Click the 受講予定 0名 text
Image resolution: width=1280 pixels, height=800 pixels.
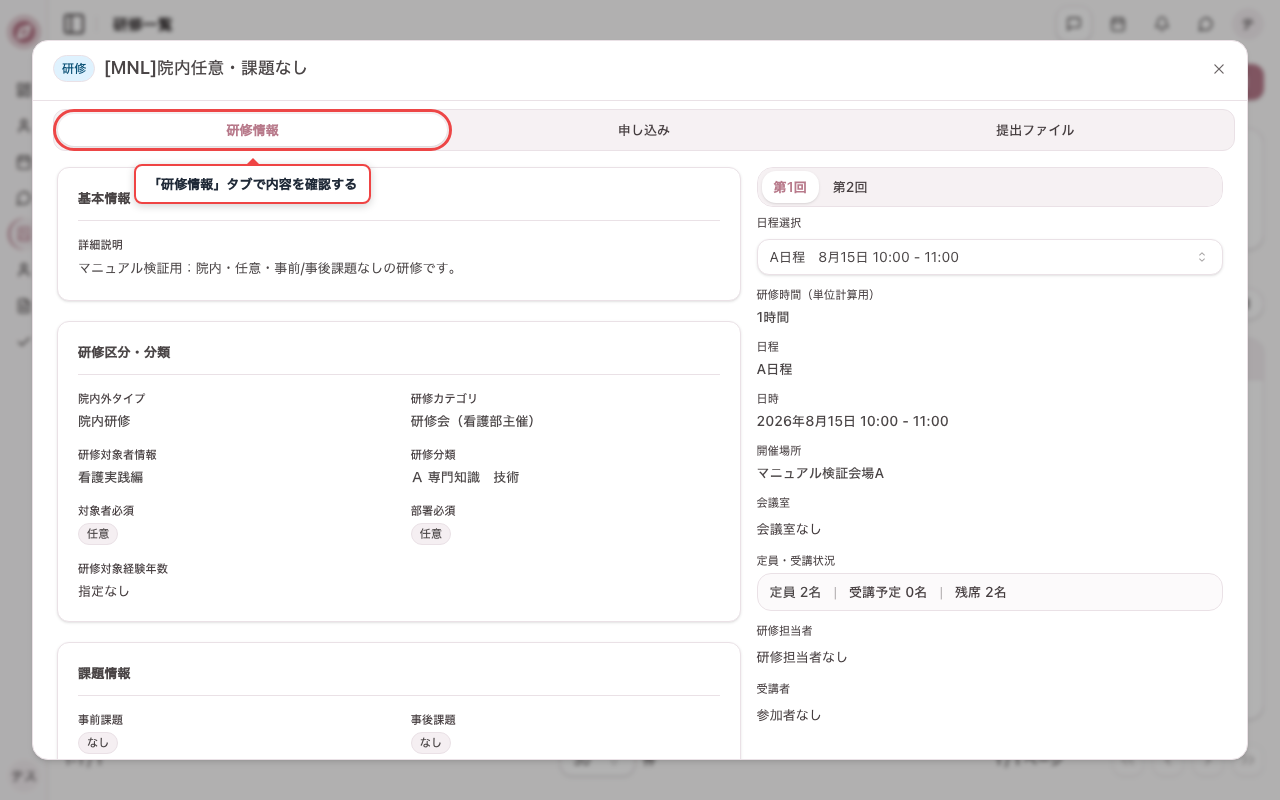coord(888,592)
